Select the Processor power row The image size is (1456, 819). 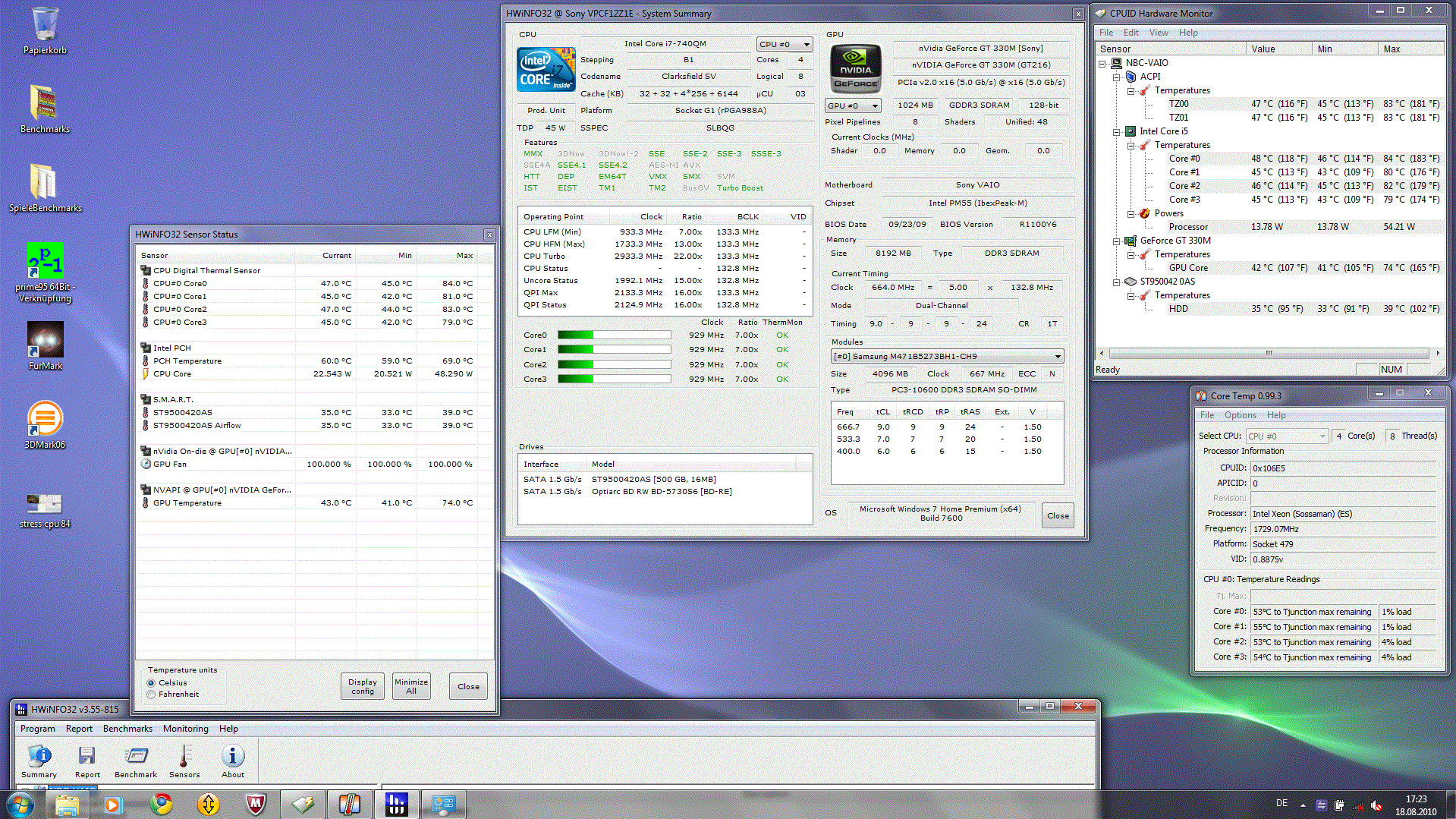click(x=1269, y=227)
